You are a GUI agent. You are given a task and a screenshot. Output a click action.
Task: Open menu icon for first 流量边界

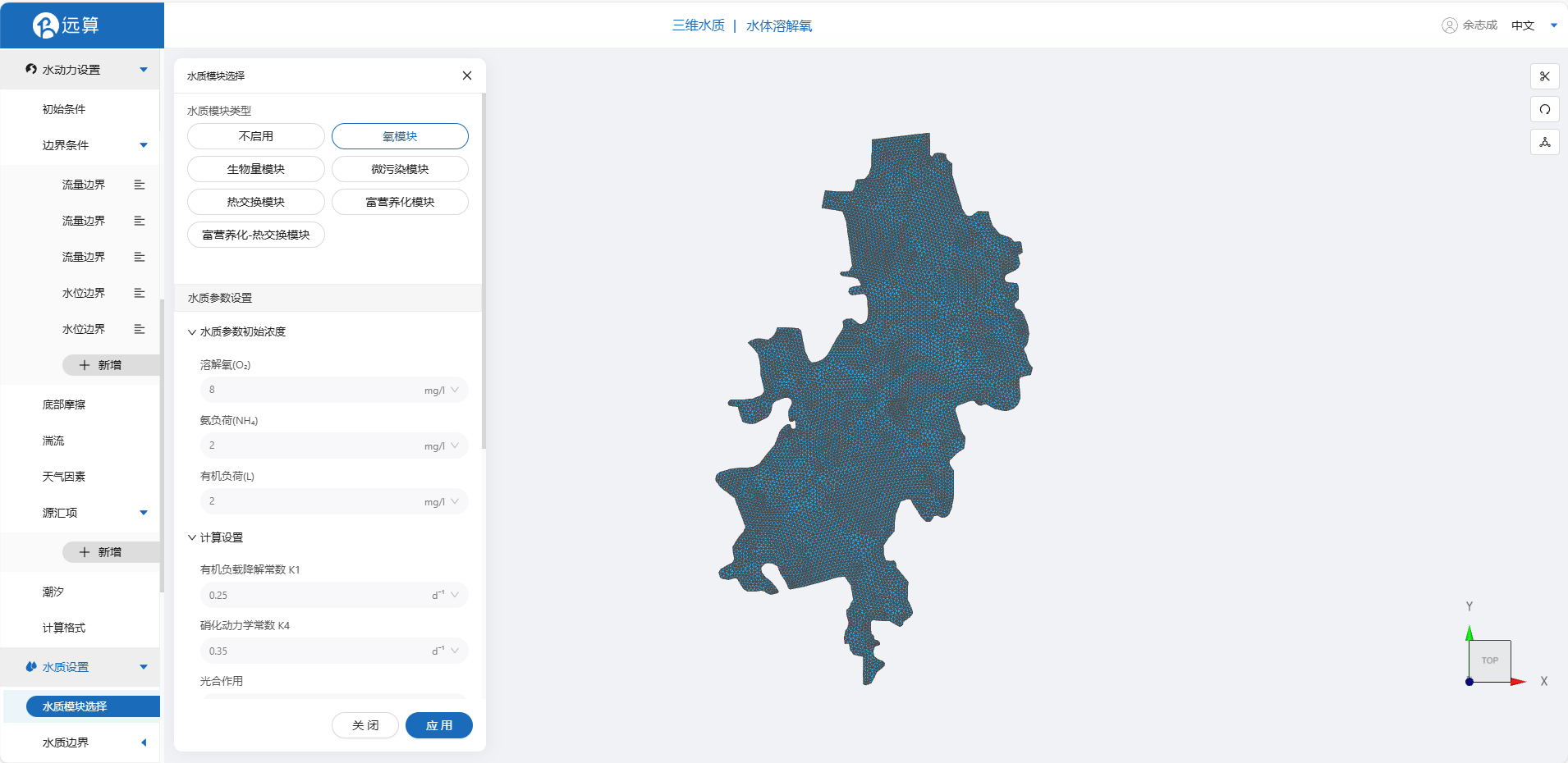click(x=140, y=185)
